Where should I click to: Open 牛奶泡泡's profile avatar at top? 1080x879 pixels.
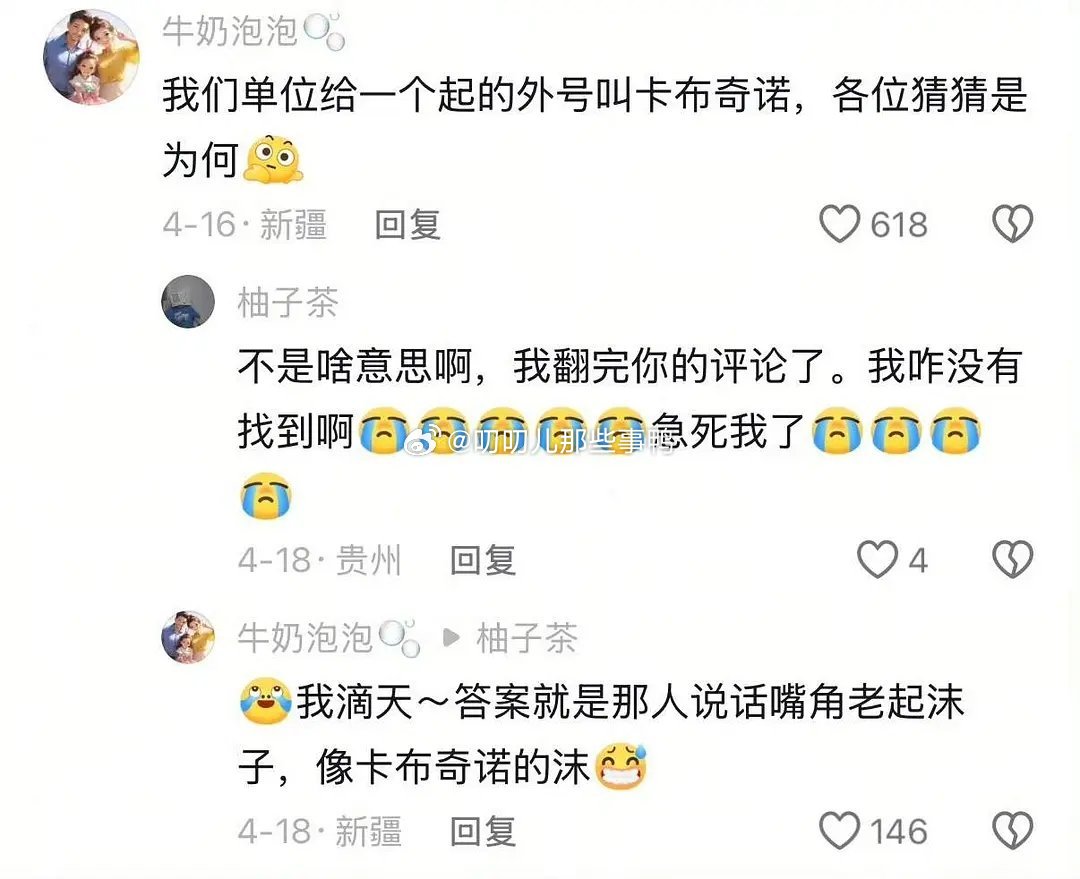coord(91,56)
